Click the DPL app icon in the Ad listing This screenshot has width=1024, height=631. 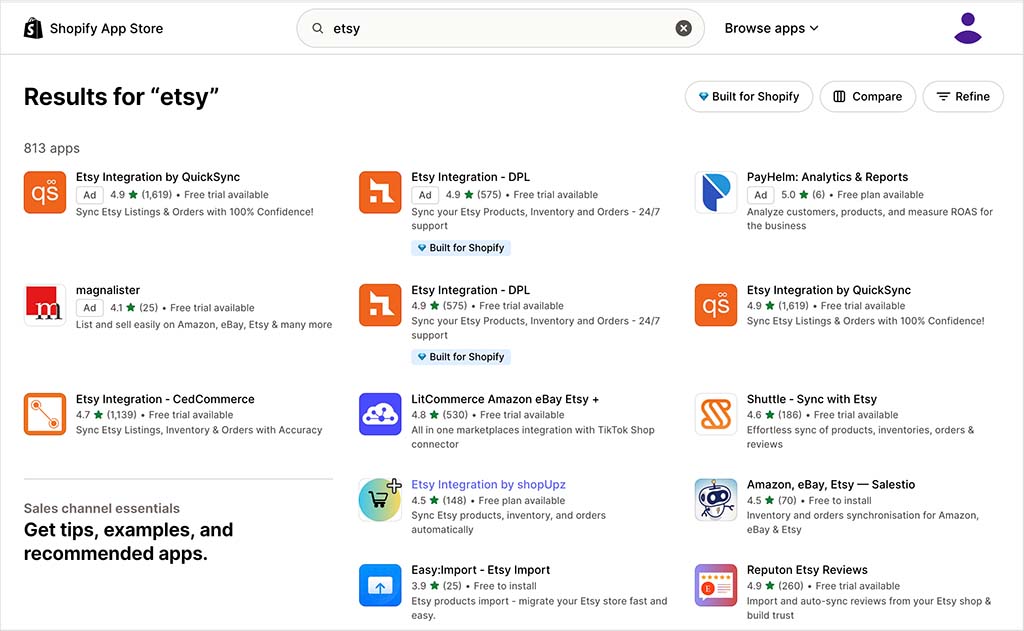380,192
